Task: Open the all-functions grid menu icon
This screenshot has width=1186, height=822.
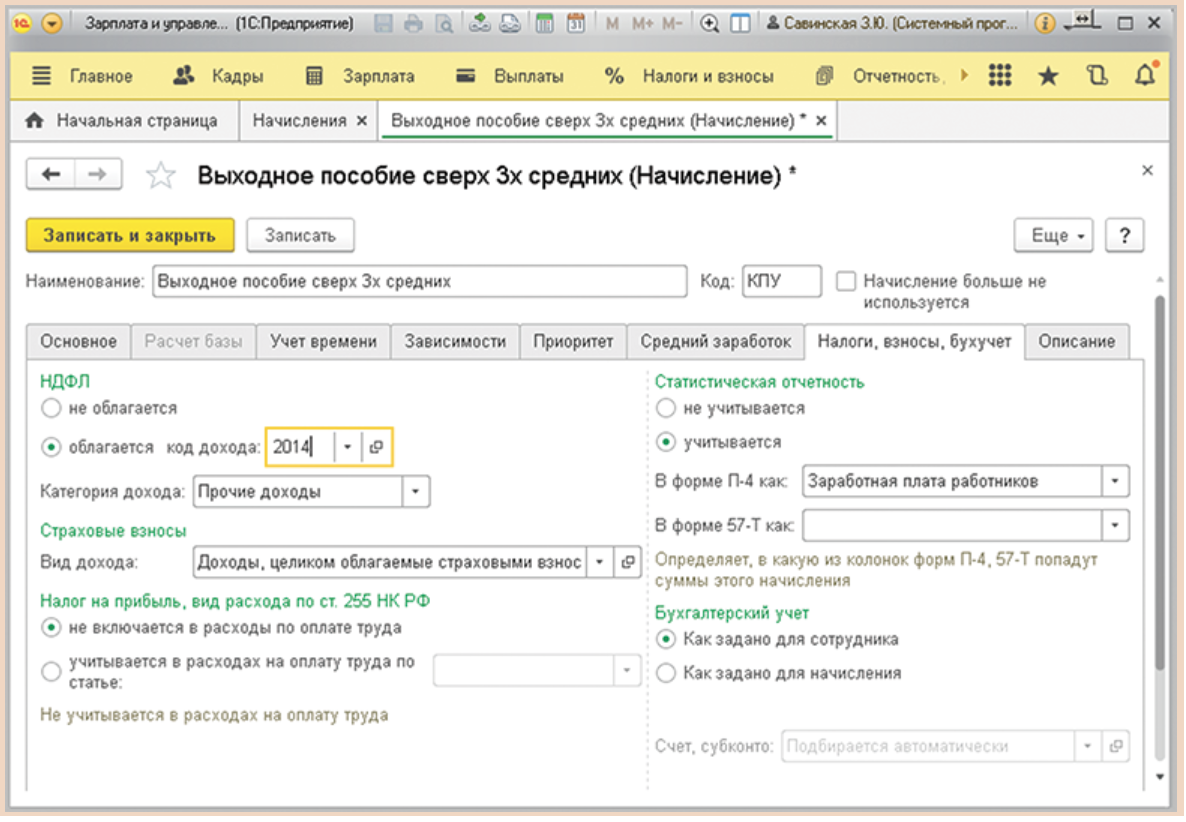Action: click(x=1000, y=76)
